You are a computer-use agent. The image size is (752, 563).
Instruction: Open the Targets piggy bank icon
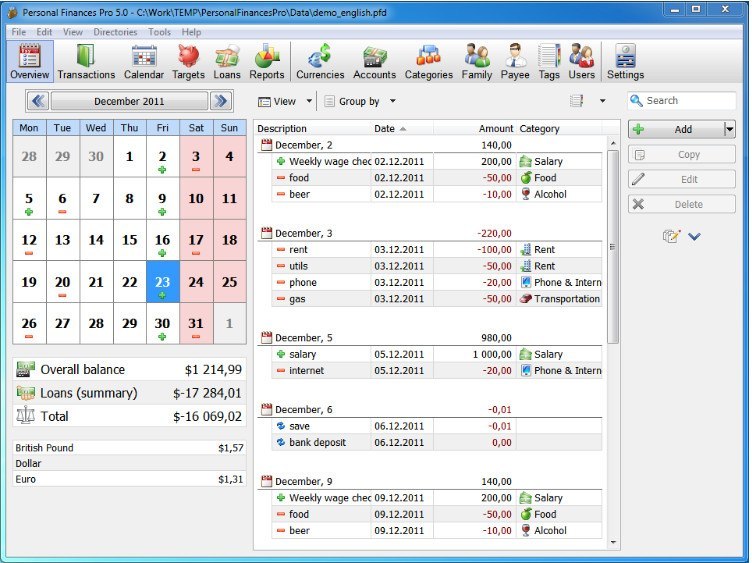coord(188,61)
